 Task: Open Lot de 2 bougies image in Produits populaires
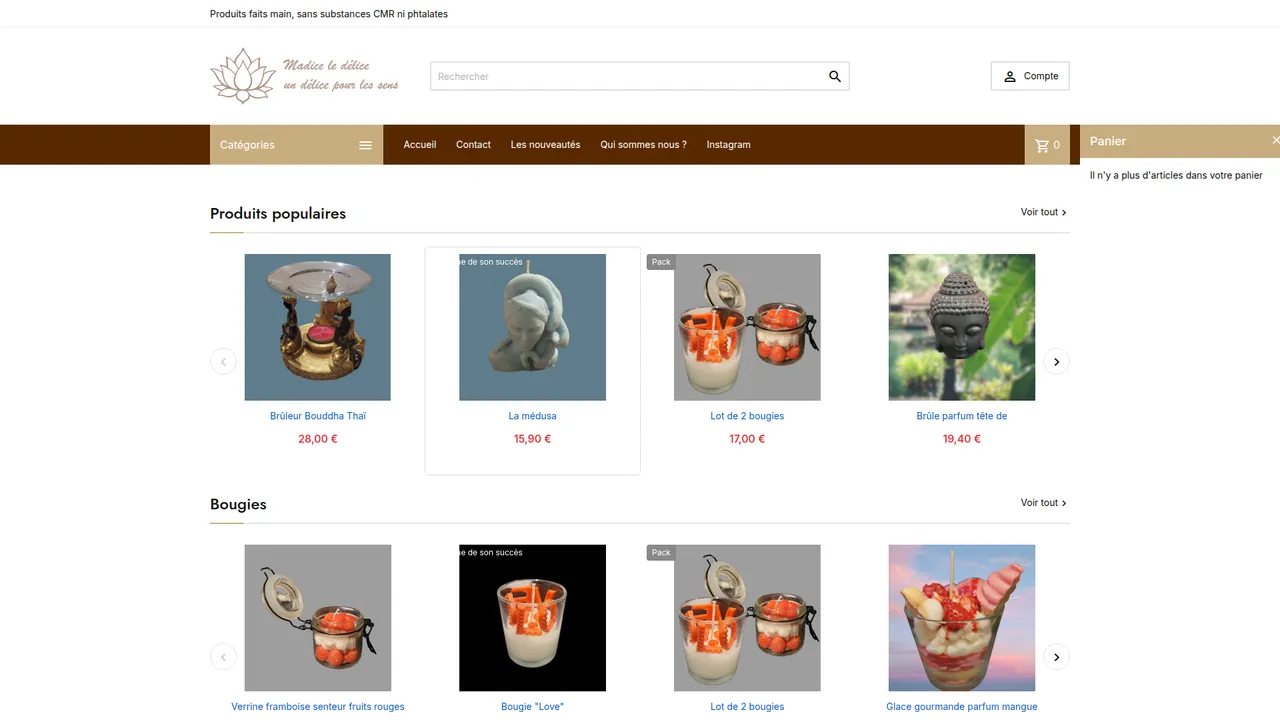pos(748,327)
